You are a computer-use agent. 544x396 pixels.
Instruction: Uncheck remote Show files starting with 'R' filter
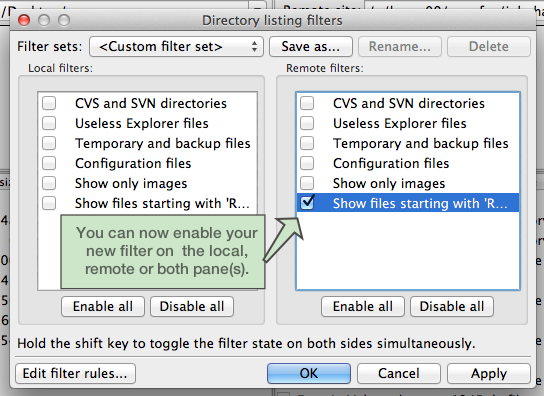click(307, 202)
